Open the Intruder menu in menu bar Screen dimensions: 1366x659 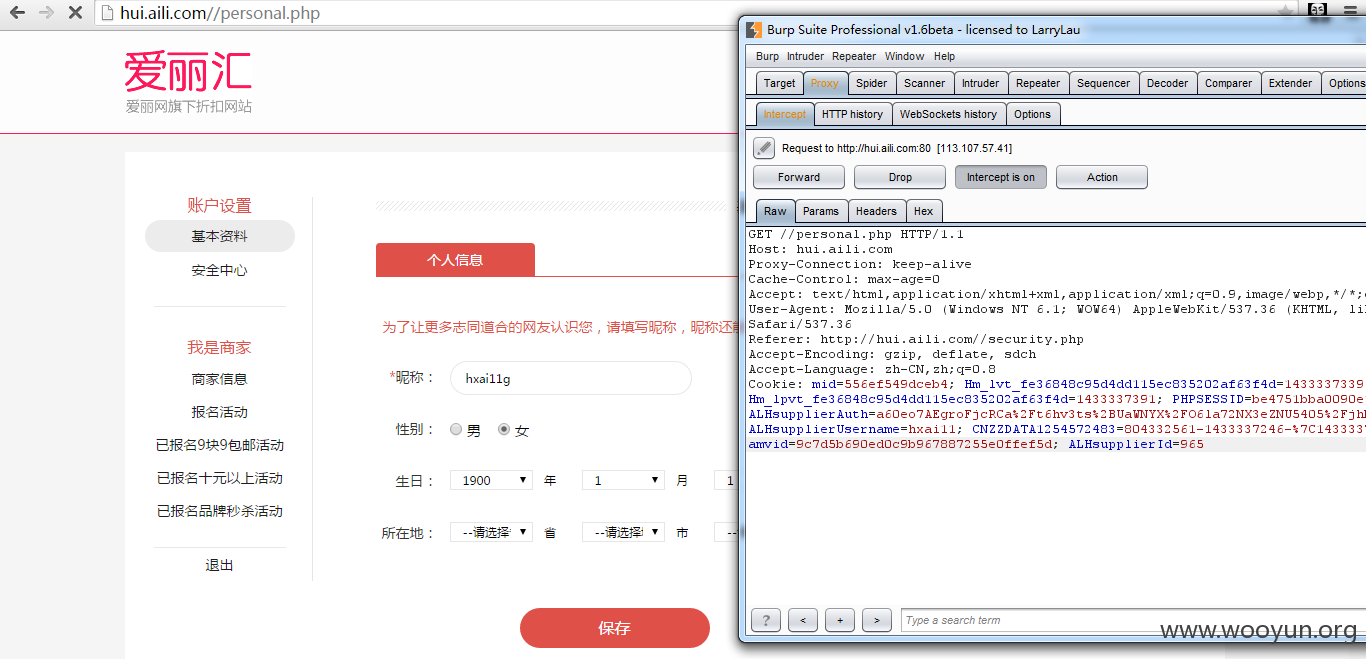tap(805, 56)
